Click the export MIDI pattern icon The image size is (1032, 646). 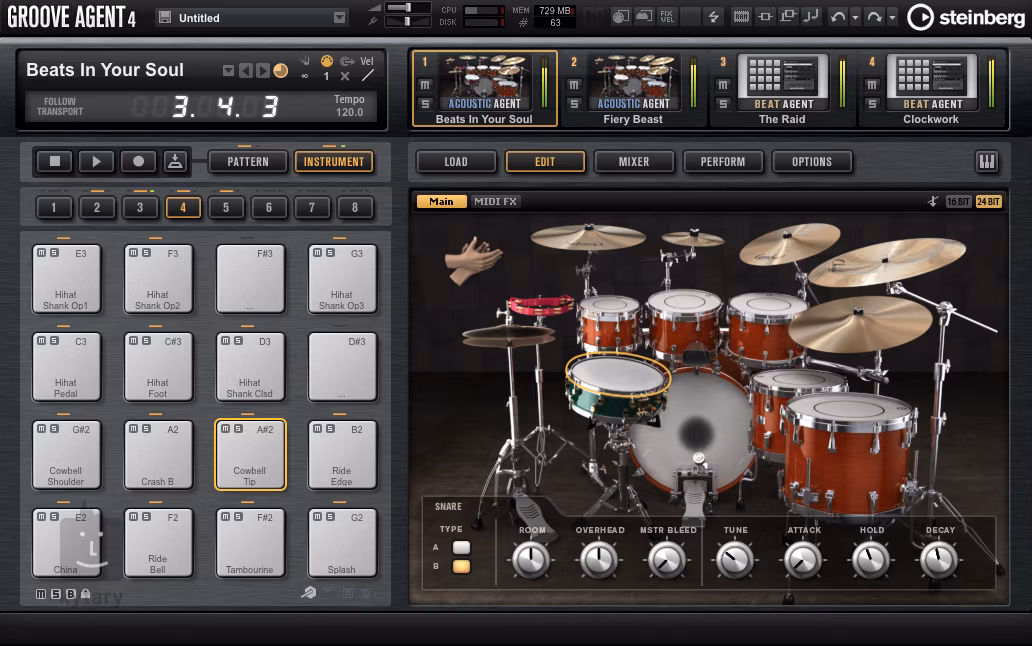[175, 161]
